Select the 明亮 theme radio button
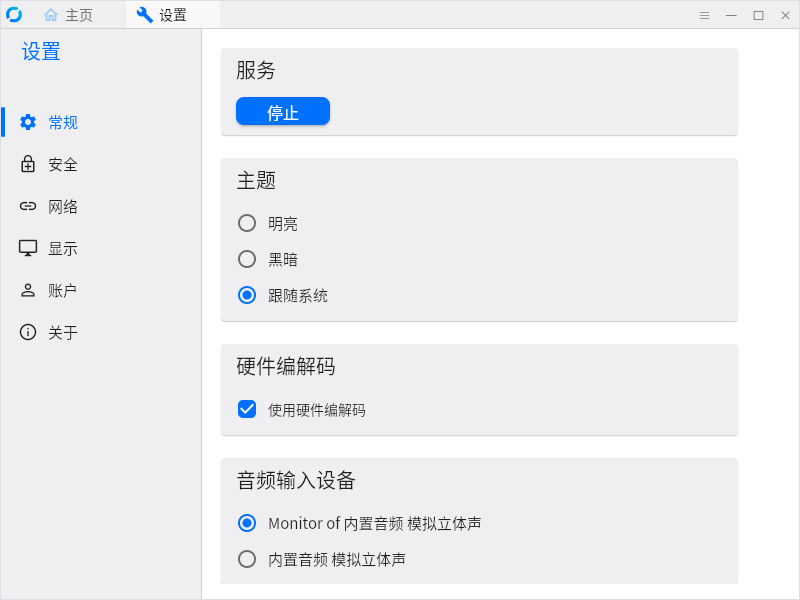Viewport: 800px width, 600px height. coord(247,223)
